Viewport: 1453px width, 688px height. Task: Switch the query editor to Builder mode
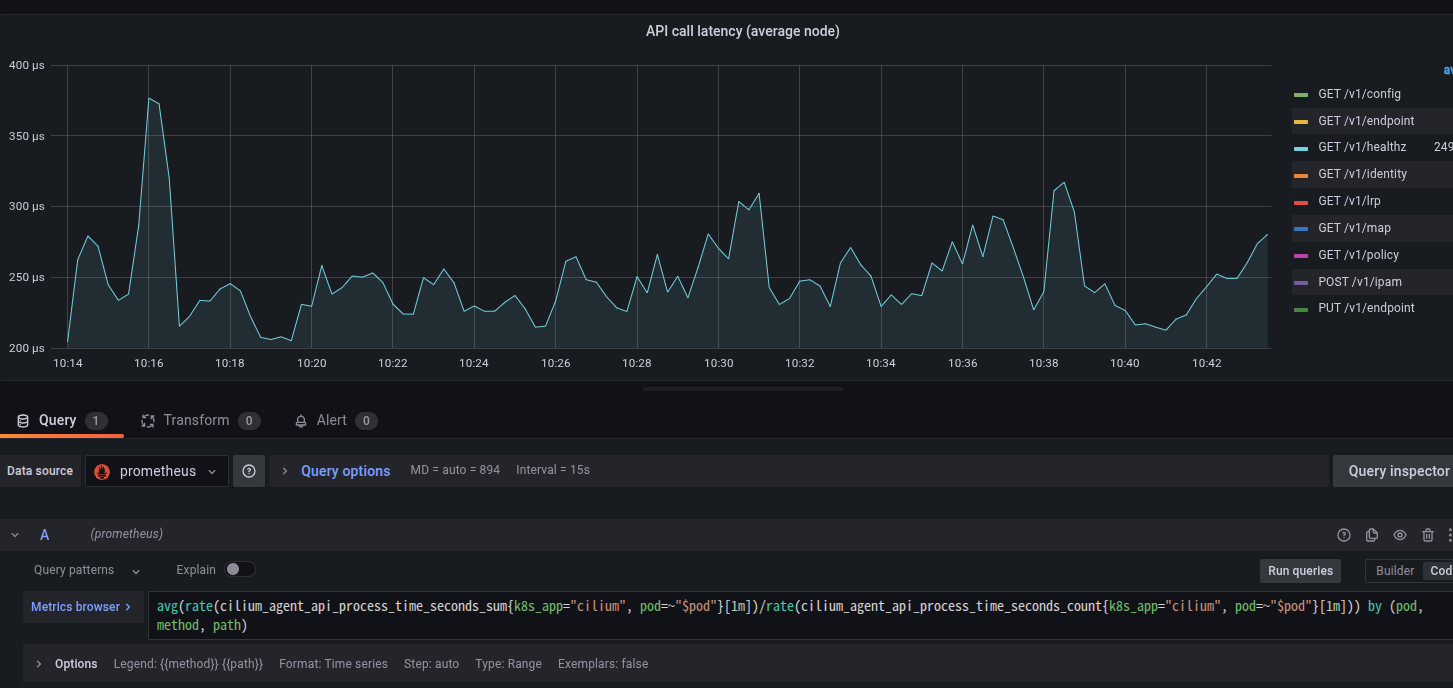click(1395, 570)
